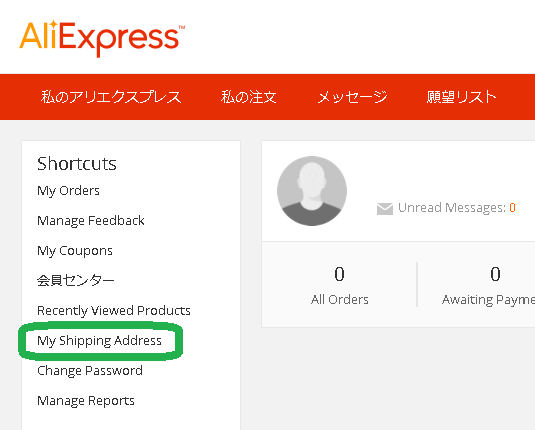Open My Orders shortcut
This screenshot has height=430, width=535.
point(68,191)
